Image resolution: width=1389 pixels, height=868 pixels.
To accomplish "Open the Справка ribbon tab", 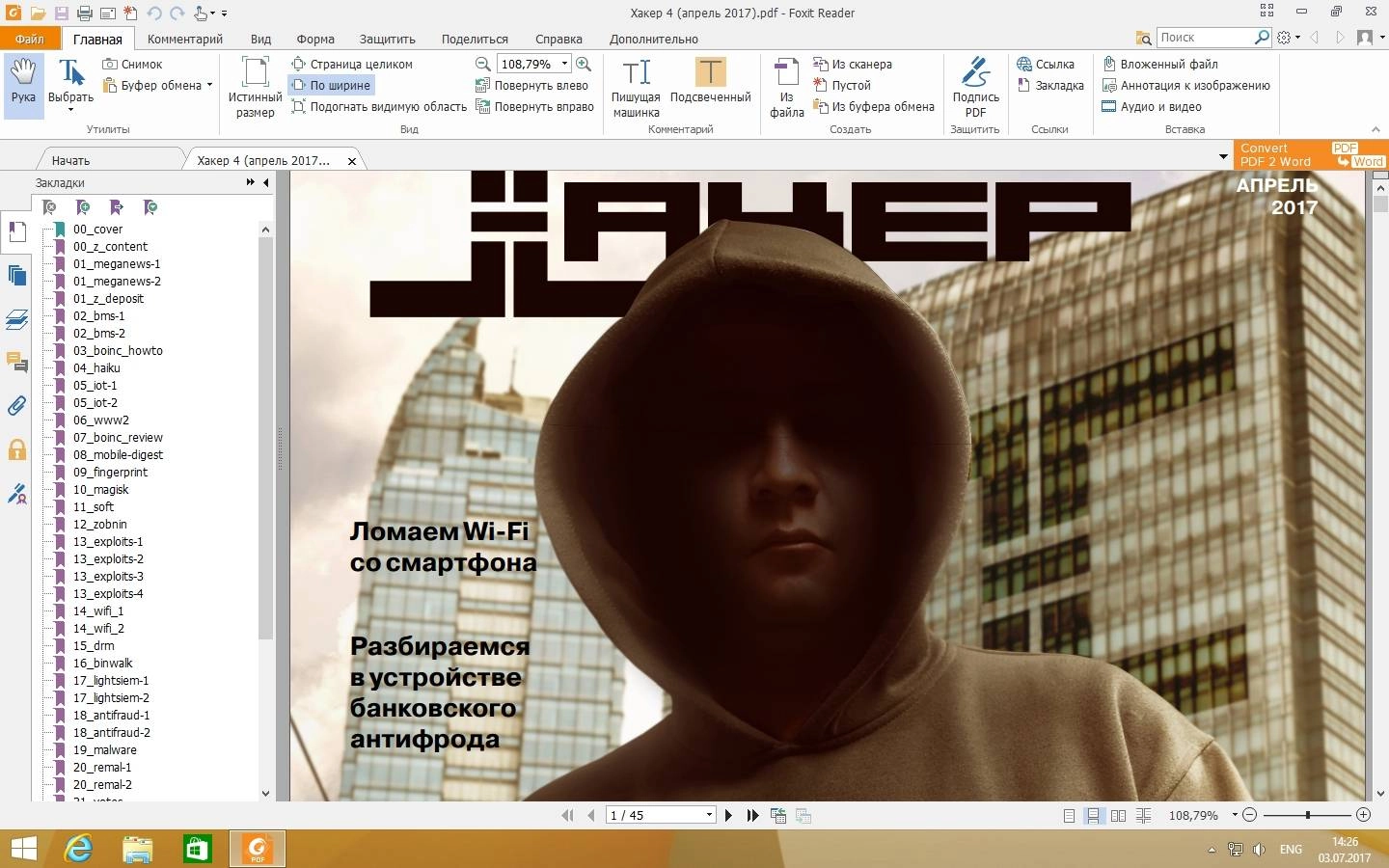I will [558, 39].
